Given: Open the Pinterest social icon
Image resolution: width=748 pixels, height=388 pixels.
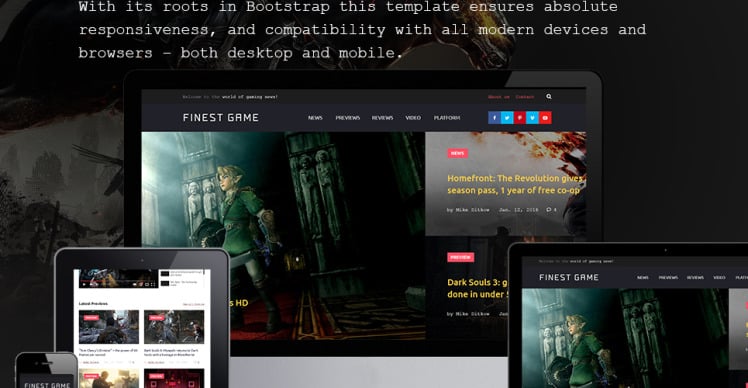Looking at the screenshot, I should tap(519, 118).
